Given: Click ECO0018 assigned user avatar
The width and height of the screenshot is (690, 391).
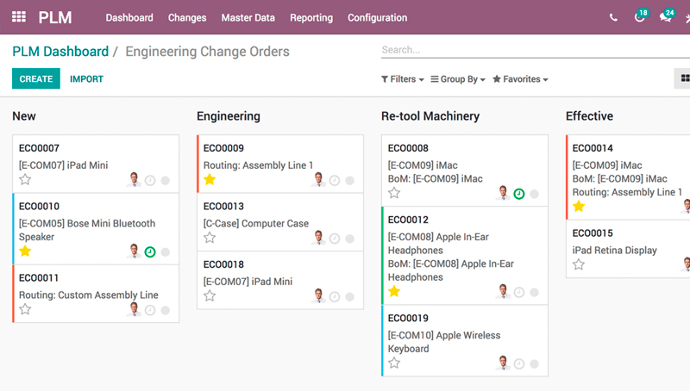Looking at the screenshot, I should click(319, 296).
